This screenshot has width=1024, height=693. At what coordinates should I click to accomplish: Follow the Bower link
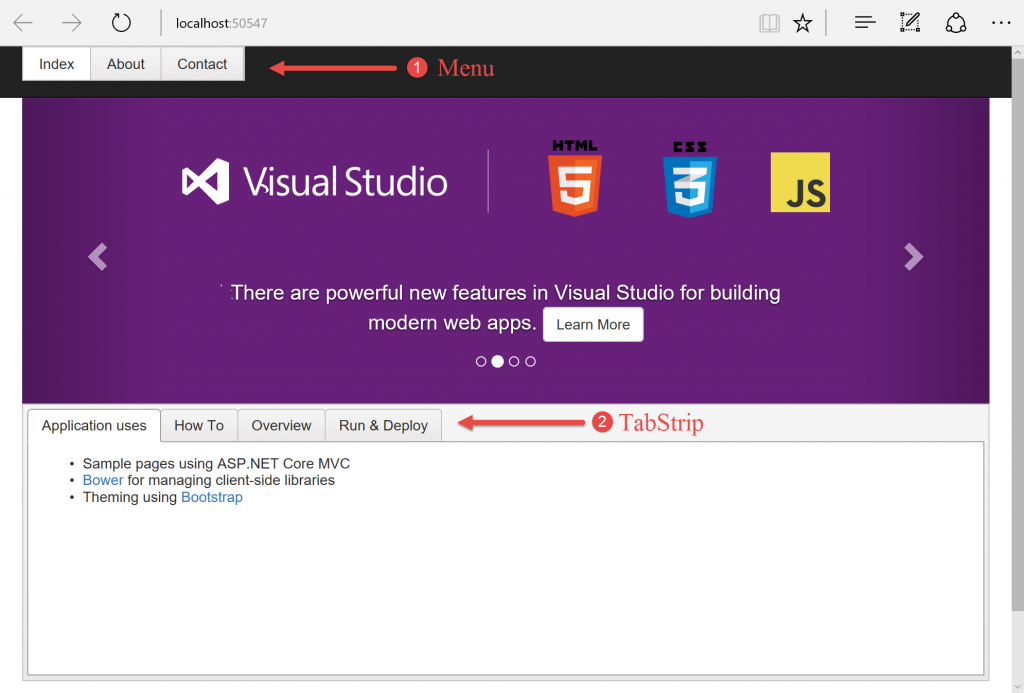[x=103, y=480]
